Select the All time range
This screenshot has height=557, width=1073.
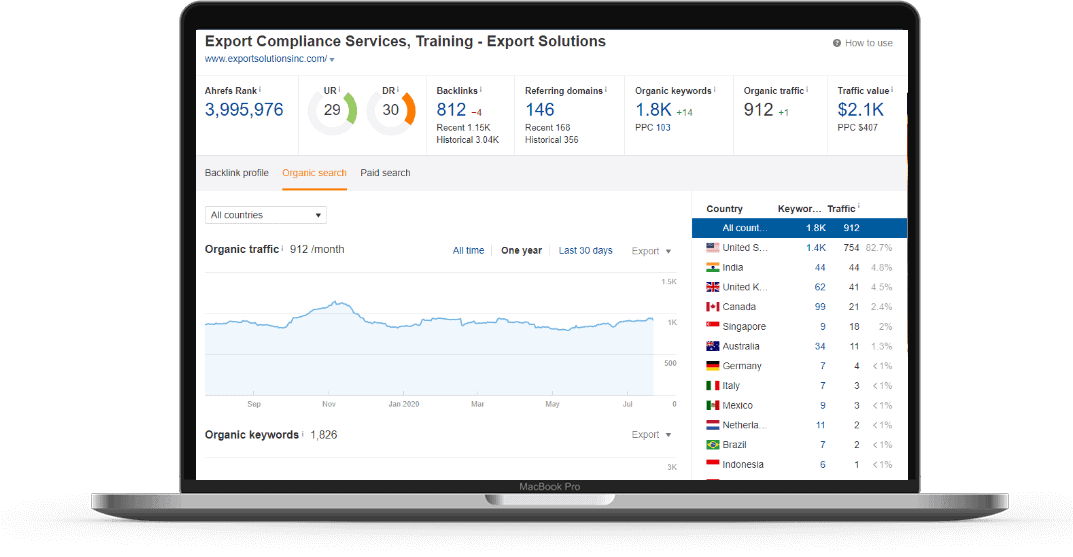(x=468, y=250)
